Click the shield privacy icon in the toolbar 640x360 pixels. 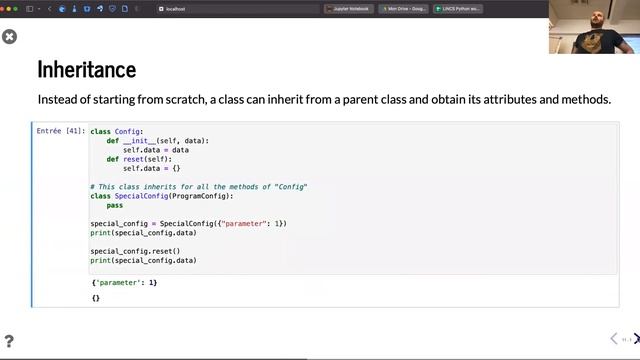coord(112,9)
